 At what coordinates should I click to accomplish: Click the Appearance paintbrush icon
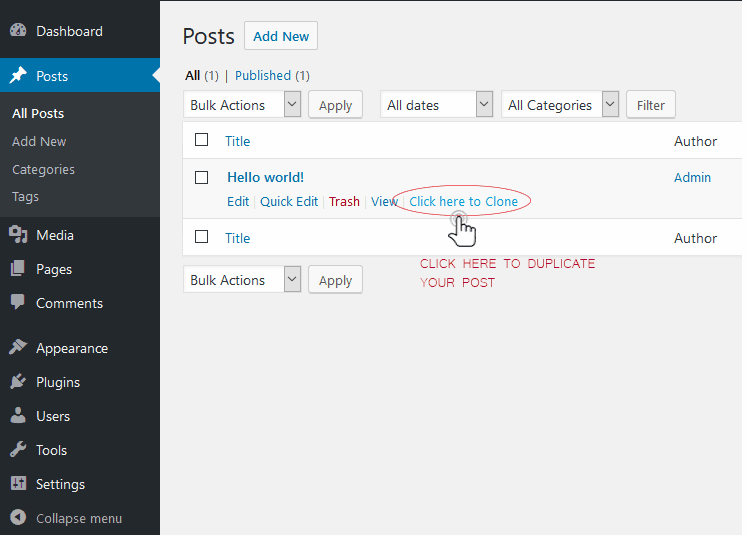pos(18,347)
